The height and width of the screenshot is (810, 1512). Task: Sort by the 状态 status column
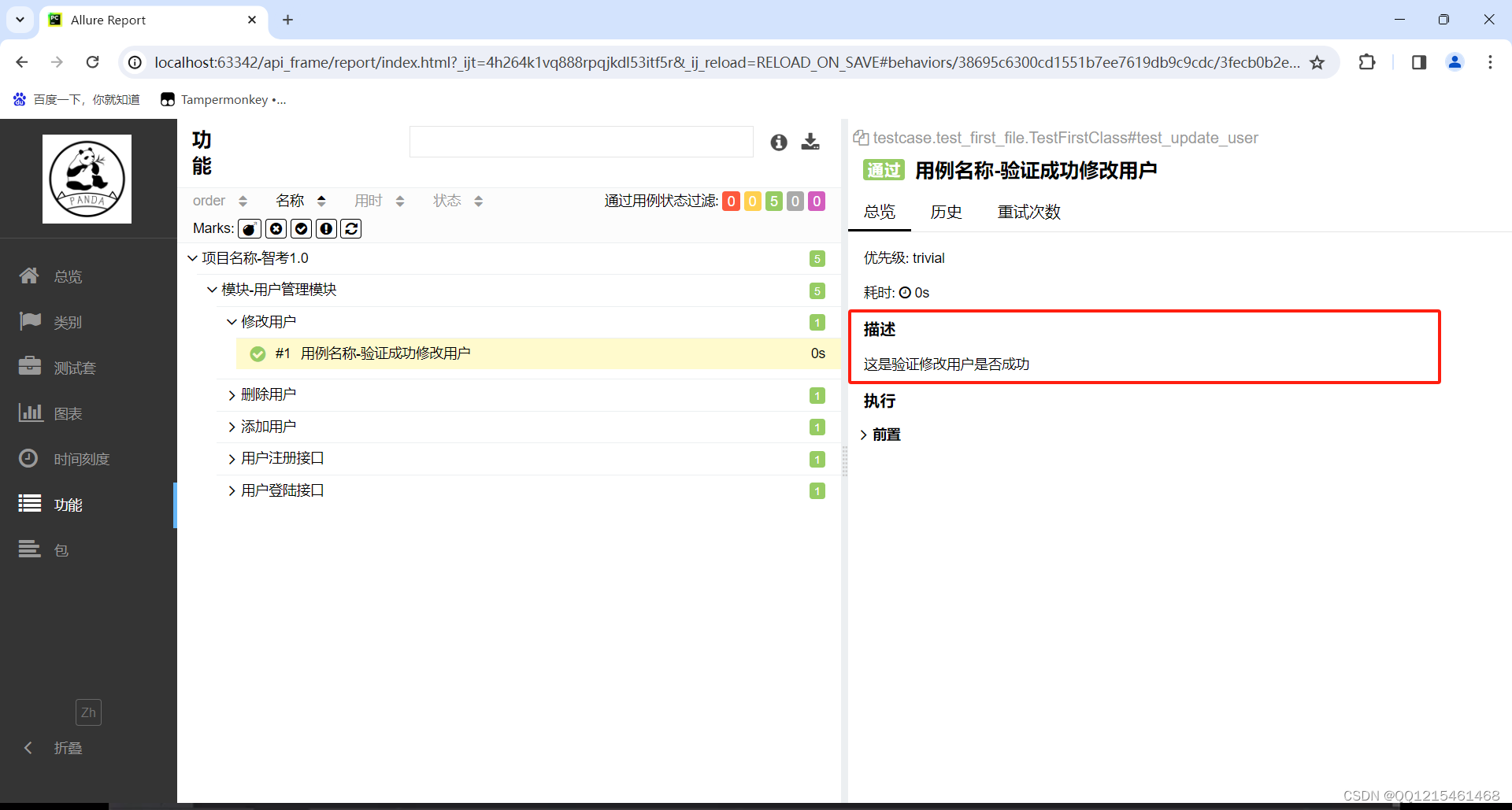(458, 201)
